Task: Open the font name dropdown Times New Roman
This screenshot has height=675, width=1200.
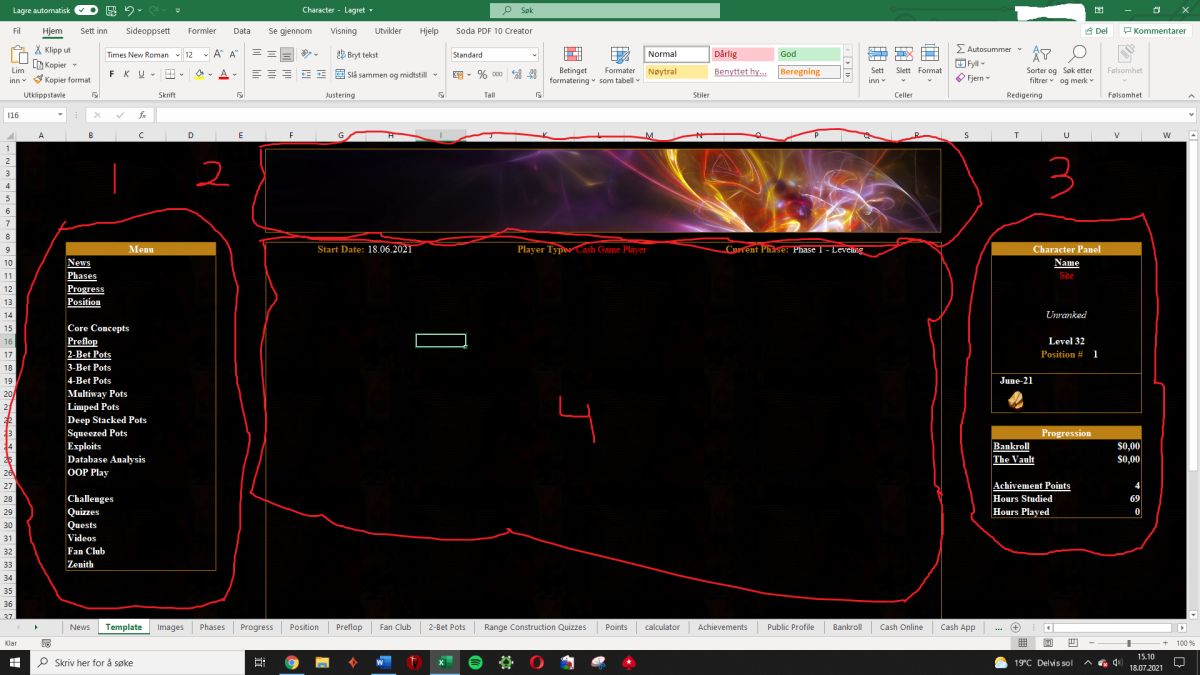Action: pyautogui.click(x=177, y=55)
